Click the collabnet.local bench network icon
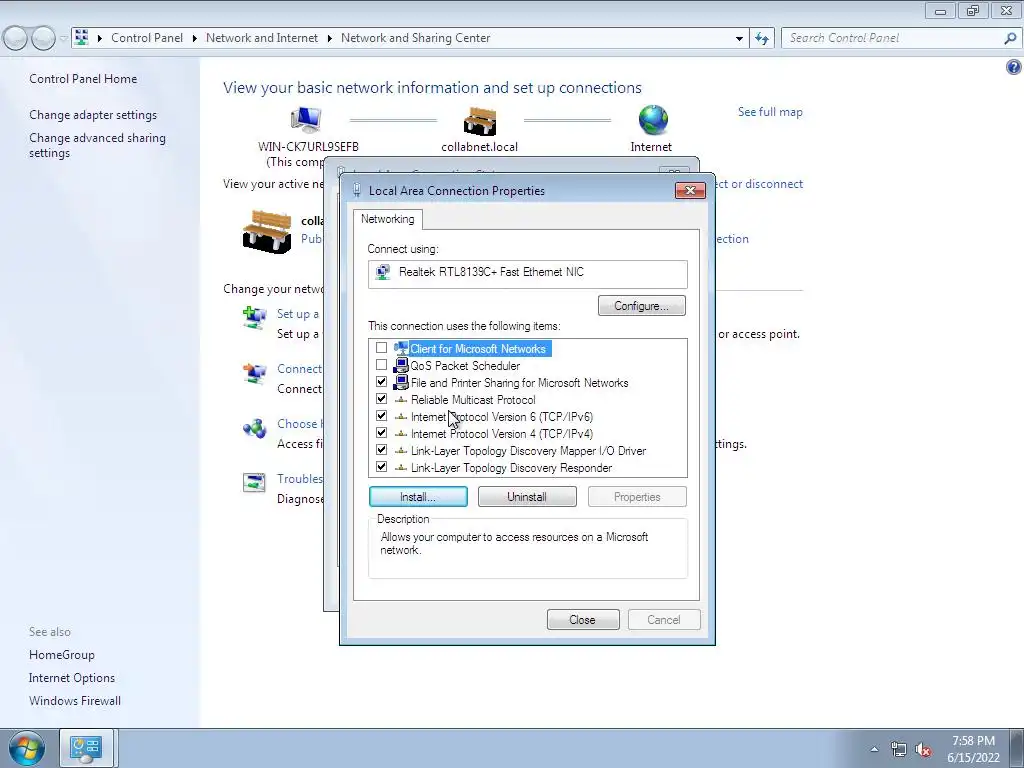 point(480,121)
